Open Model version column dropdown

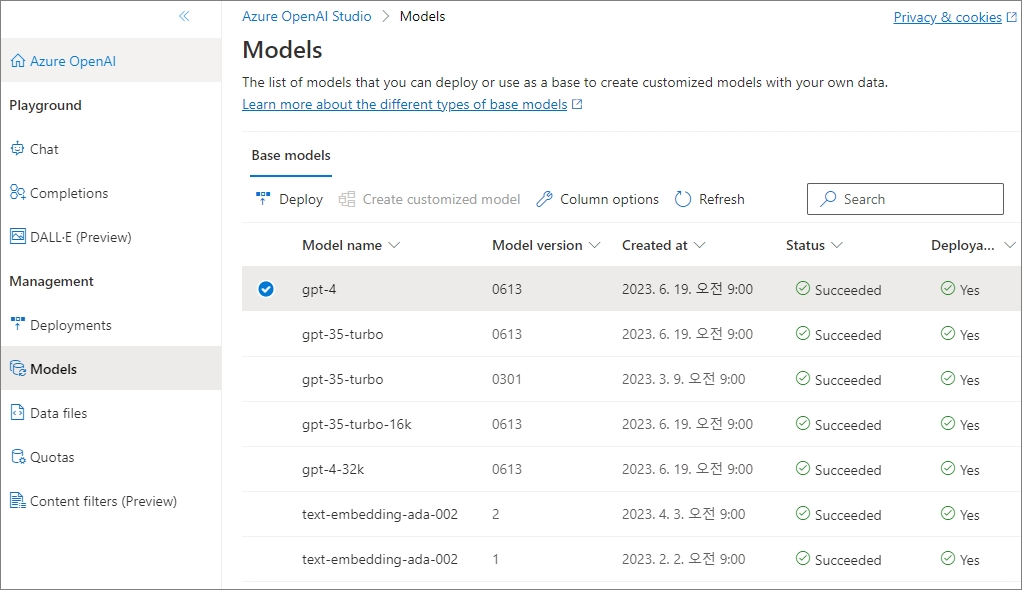pos(594,245)
